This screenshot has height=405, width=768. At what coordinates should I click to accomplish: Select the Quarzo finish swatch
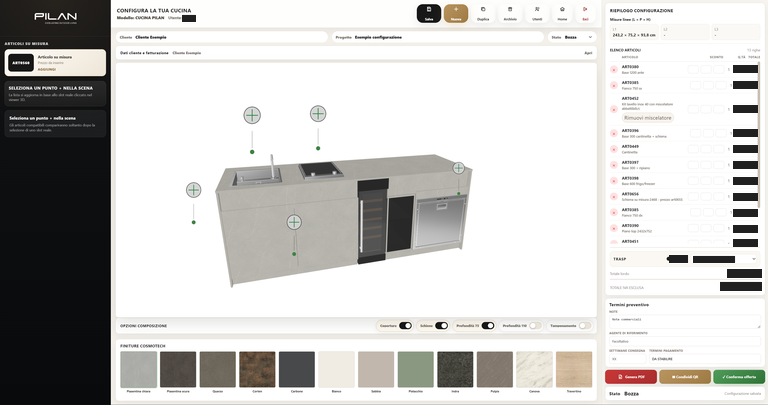(x=217, y=369)
